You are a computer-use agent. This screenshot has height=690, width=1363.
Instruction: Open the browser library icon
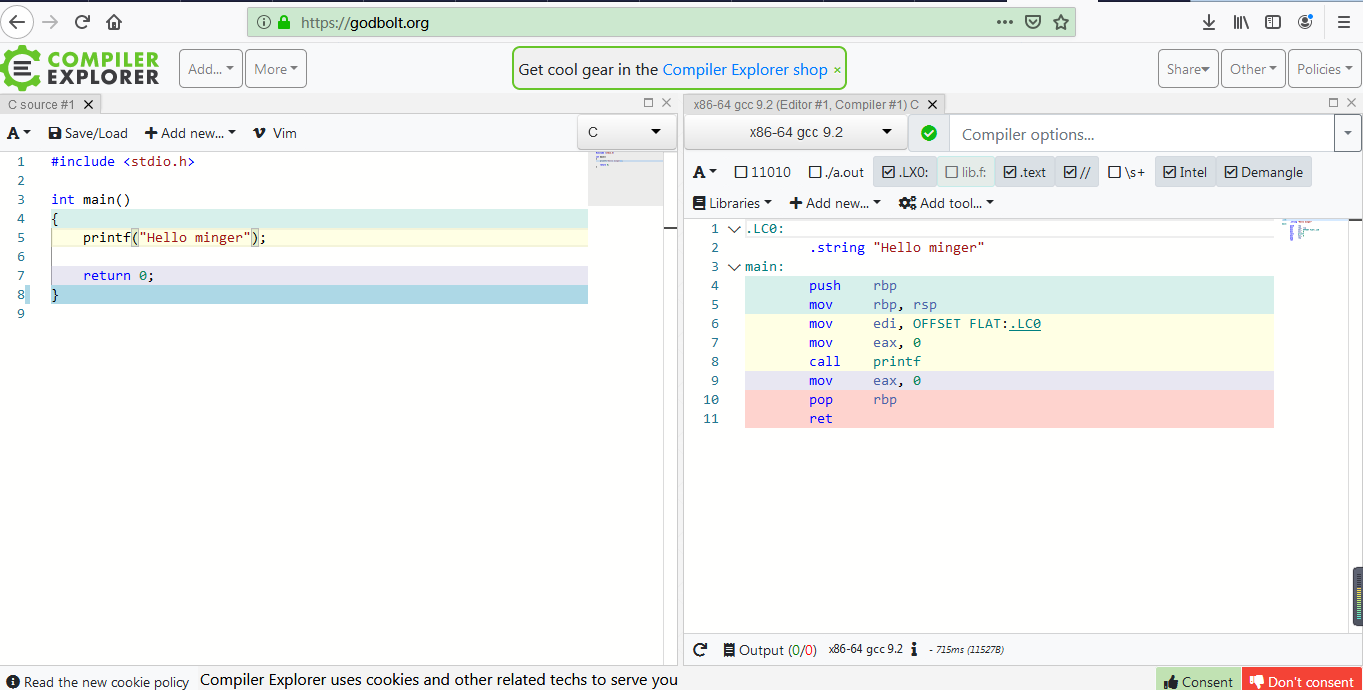click(x=1241, y=22)
